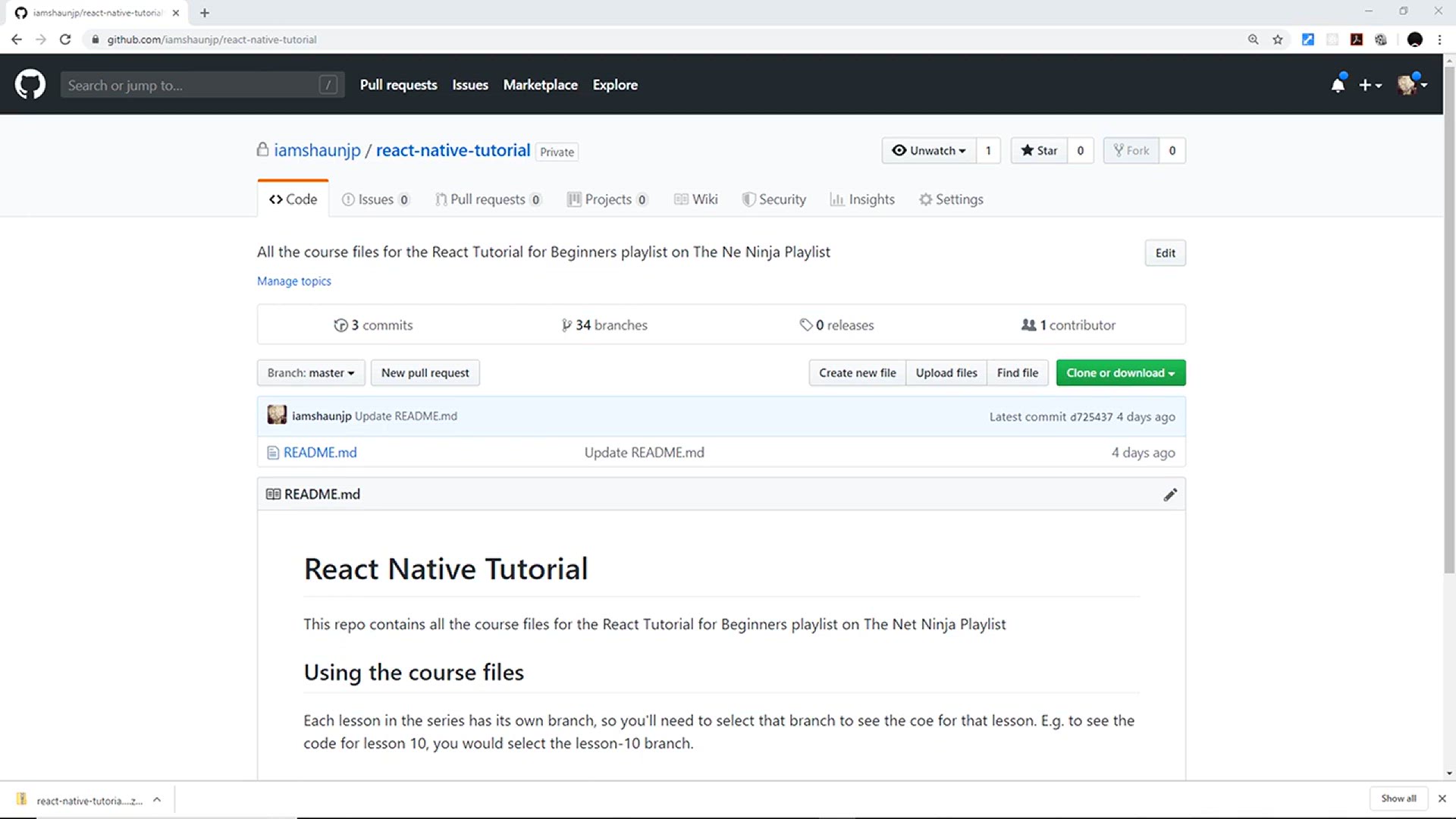
Task: Open the Security tab
Action: pyautogui.click(x=774, y=199)
